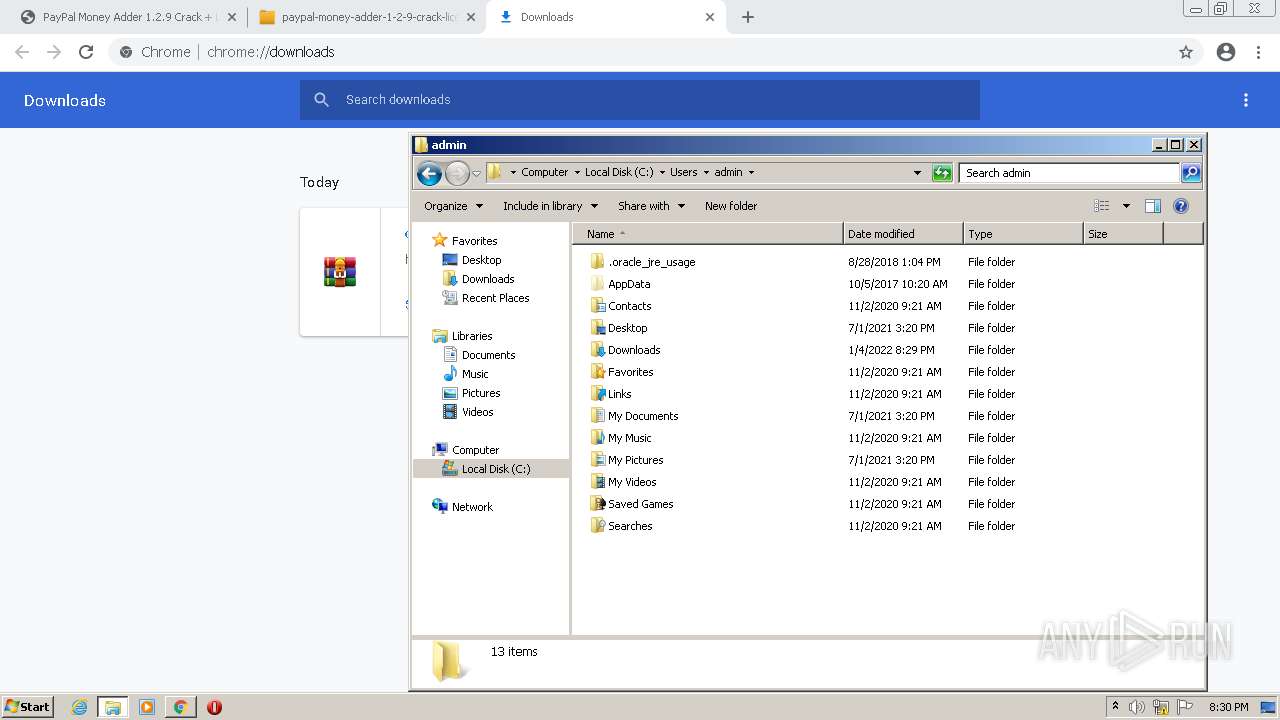This screenshot has width=1280, height=720.
Task: Click the Action Center flag icon
Action: pos(1185,707)
